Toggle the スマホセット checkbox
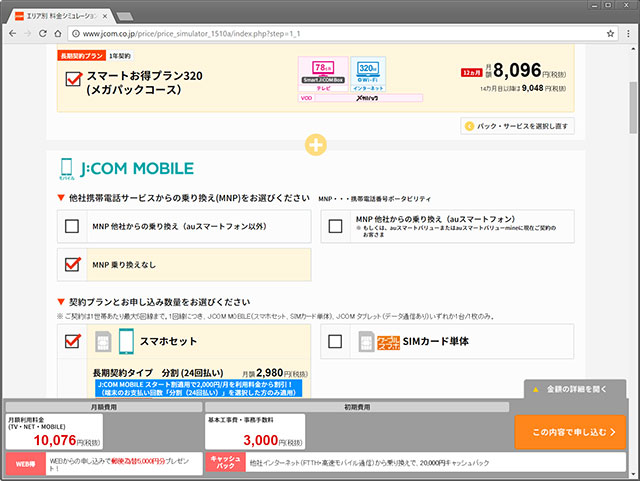This screenshot has width=640, height=481. click(73, 341)
